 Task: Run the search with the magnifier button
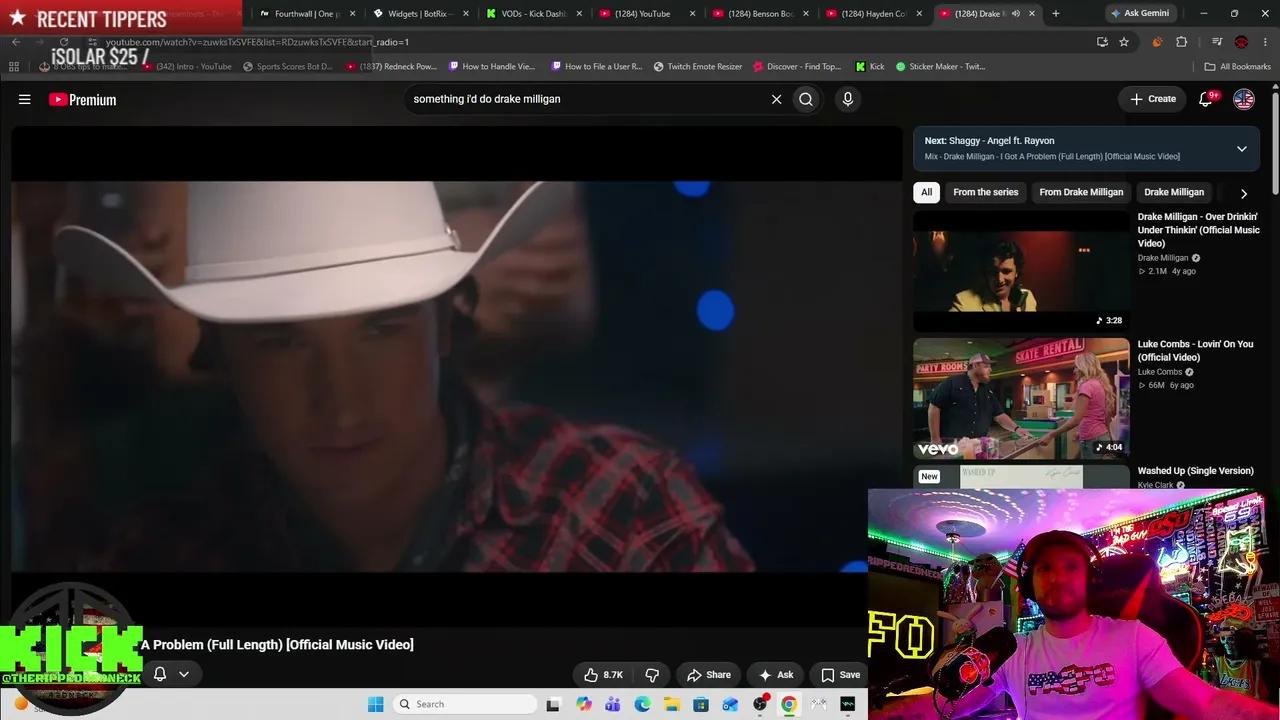click(x=806, y=99)
